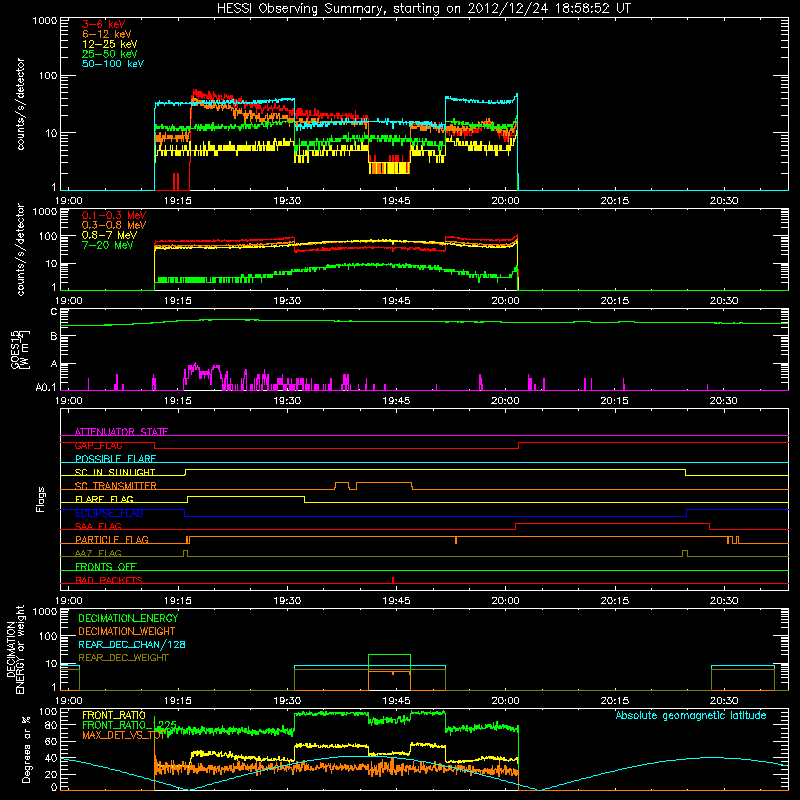This screenshot has width=800, height=800.
Task: Click the FRONTS_OFF flag label
Action: [x=106, y=567]
